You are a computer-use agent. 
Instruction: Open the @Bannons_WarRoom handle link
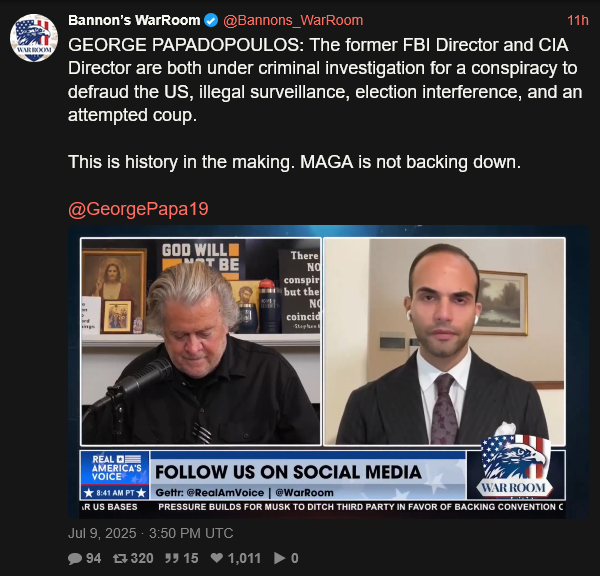point(293,20)
